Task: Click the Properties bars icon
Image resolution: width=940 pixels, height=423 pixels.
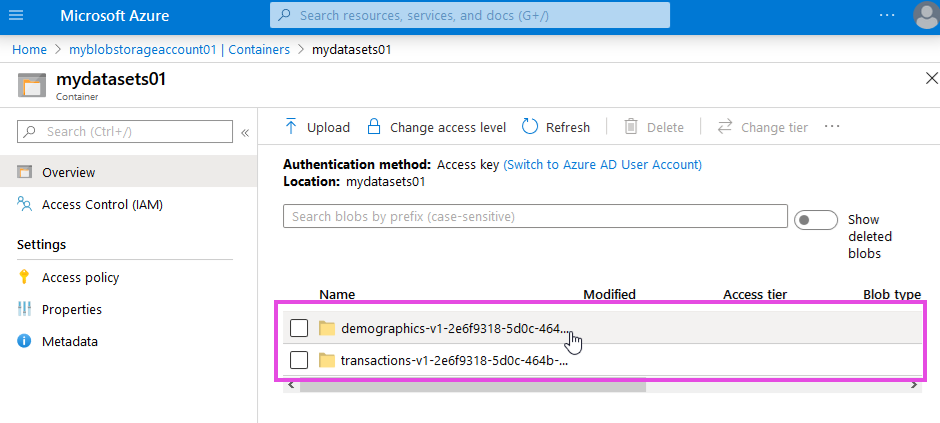Action: [x=25, y=310]
